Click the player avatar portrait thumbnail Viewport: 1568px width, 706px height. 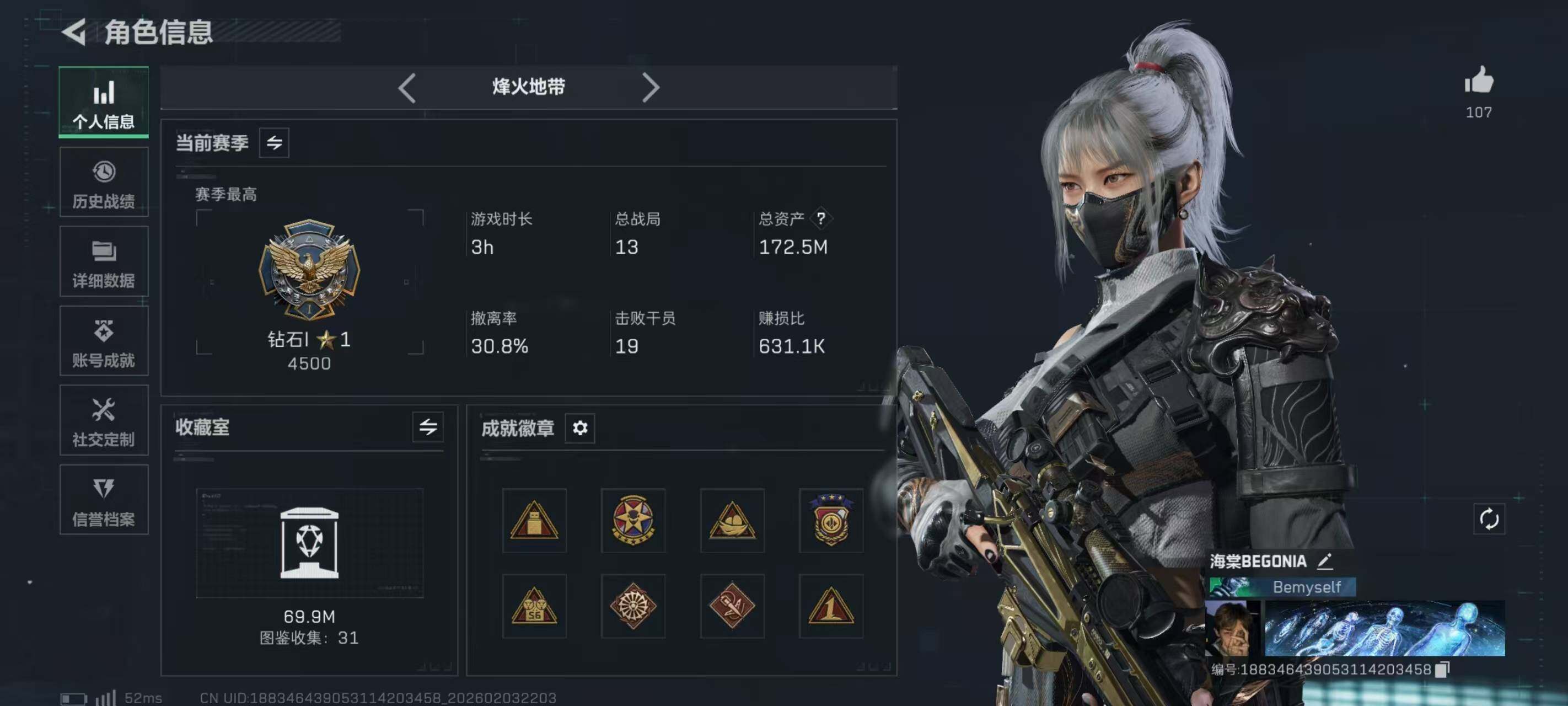point(1232,628)
